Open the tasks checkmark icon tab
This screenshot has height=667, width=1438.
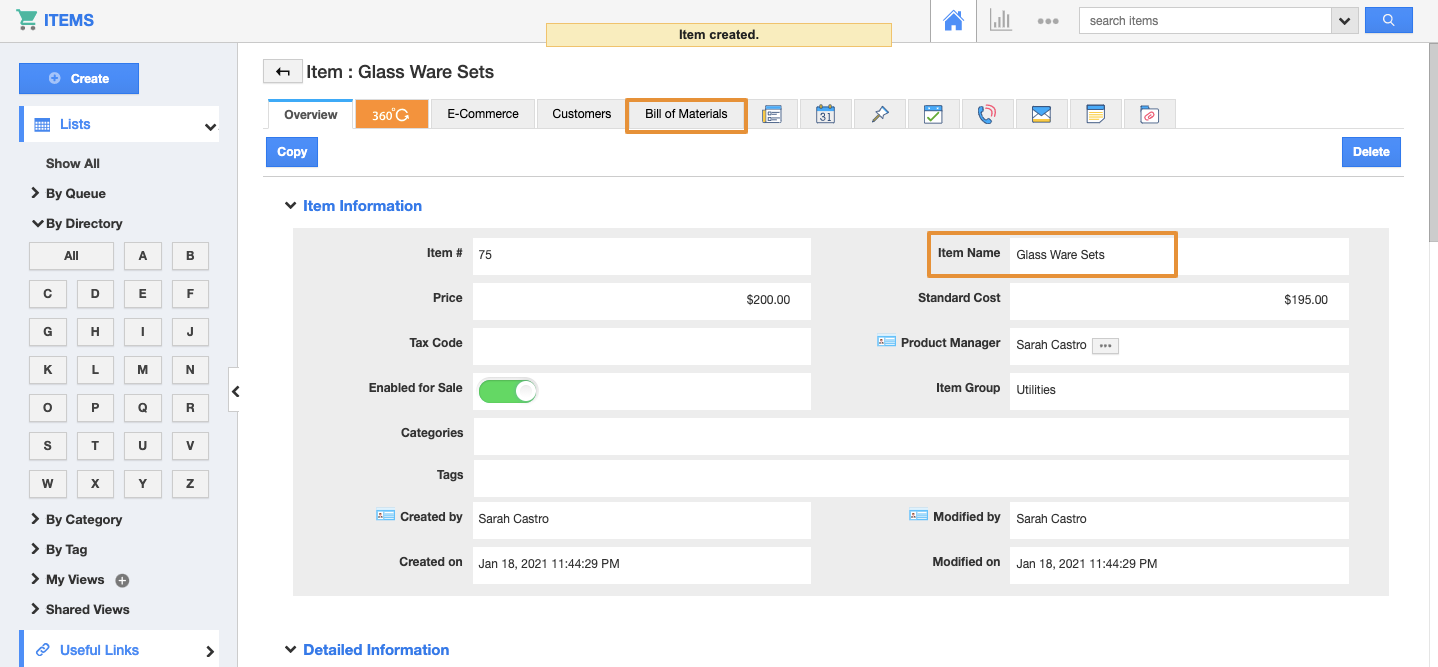(x=933, y=115)
